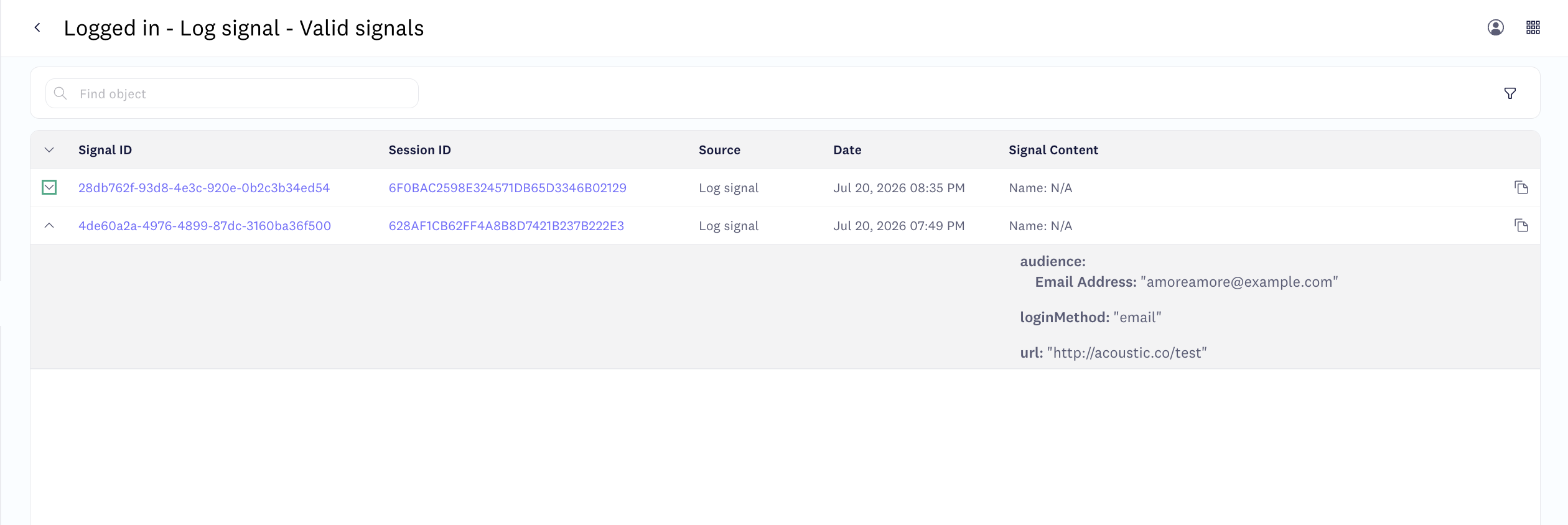The image size is (1568, 525).
Task: Collapse the 4de60a2a signal row
Action: click(49, 225)
